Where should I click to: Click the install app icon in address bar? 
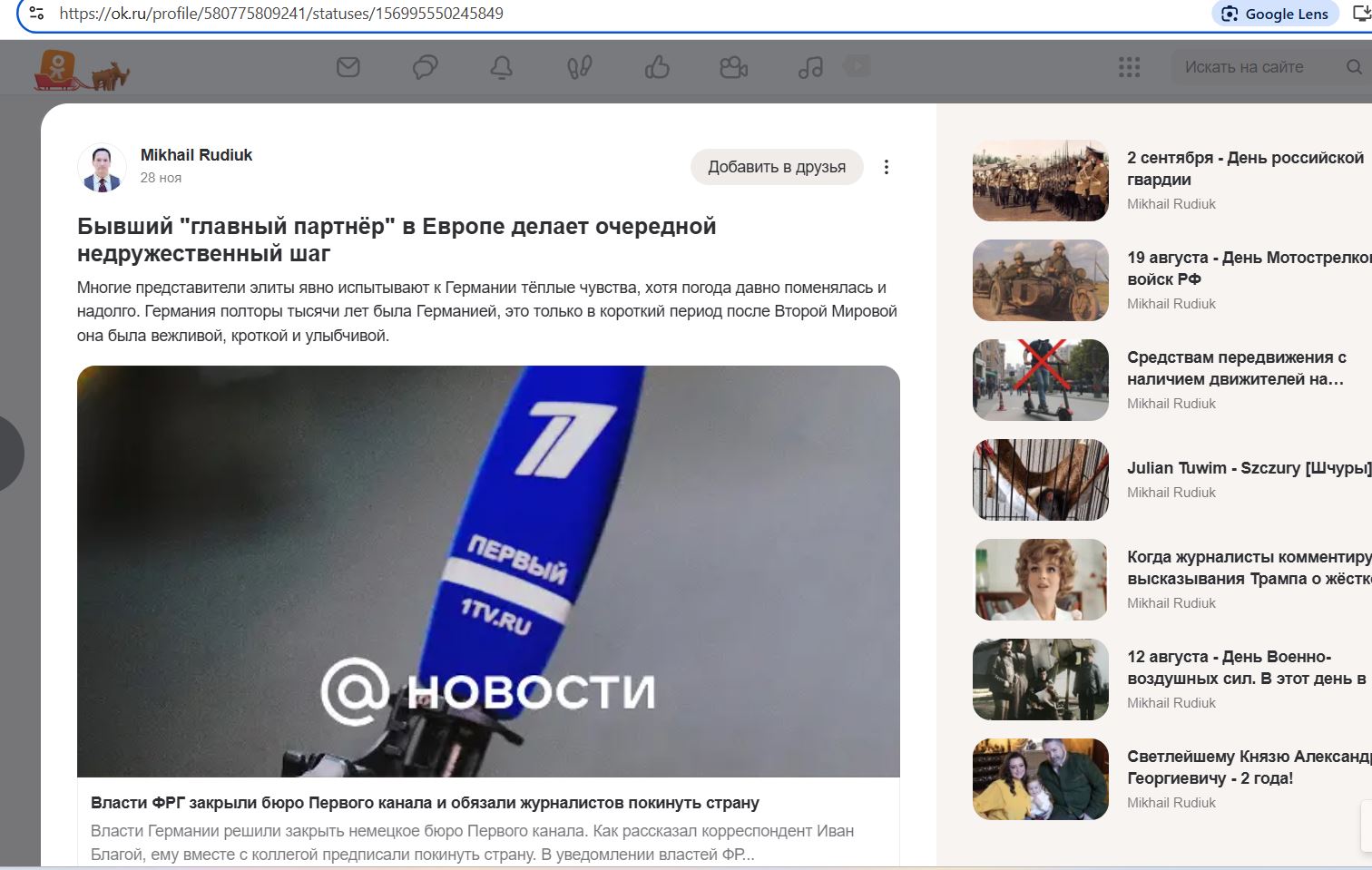pyautogui.click(x=1362, y=14)
